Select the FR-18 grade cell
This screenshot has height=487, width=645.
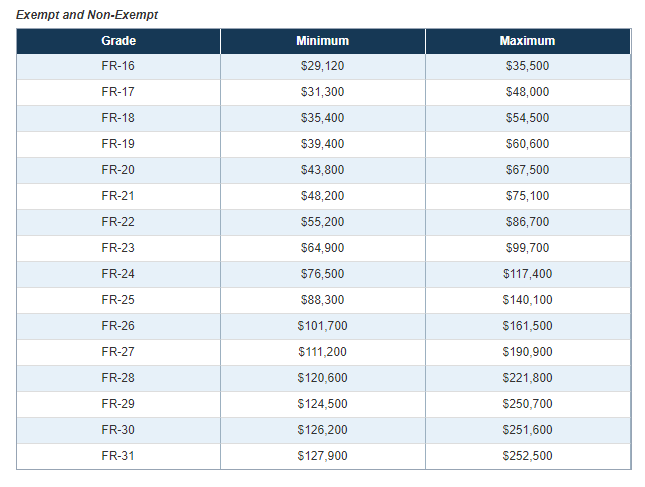click(118, 118)
